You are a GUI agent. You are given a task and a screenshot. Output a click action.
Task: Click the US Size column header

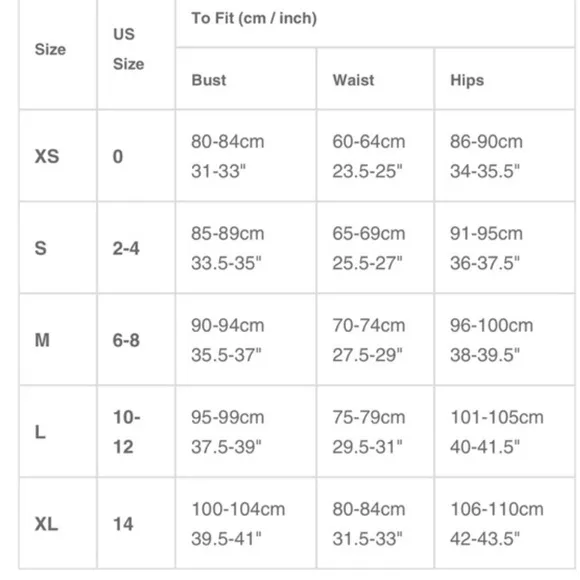128,49
